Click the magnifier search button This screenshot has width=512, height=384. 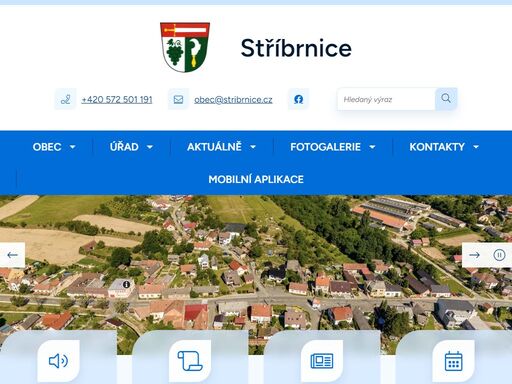pyautogui.click(x=446, y=99)
